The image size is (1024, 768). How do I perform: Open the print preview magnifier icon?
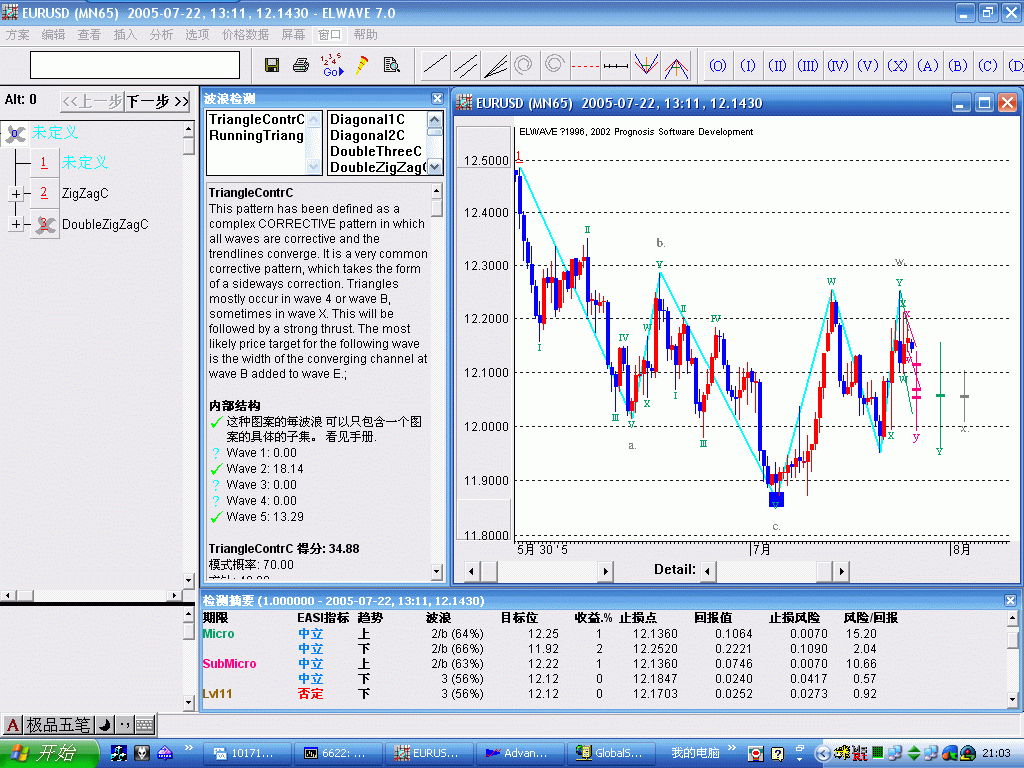pos(391,66)
